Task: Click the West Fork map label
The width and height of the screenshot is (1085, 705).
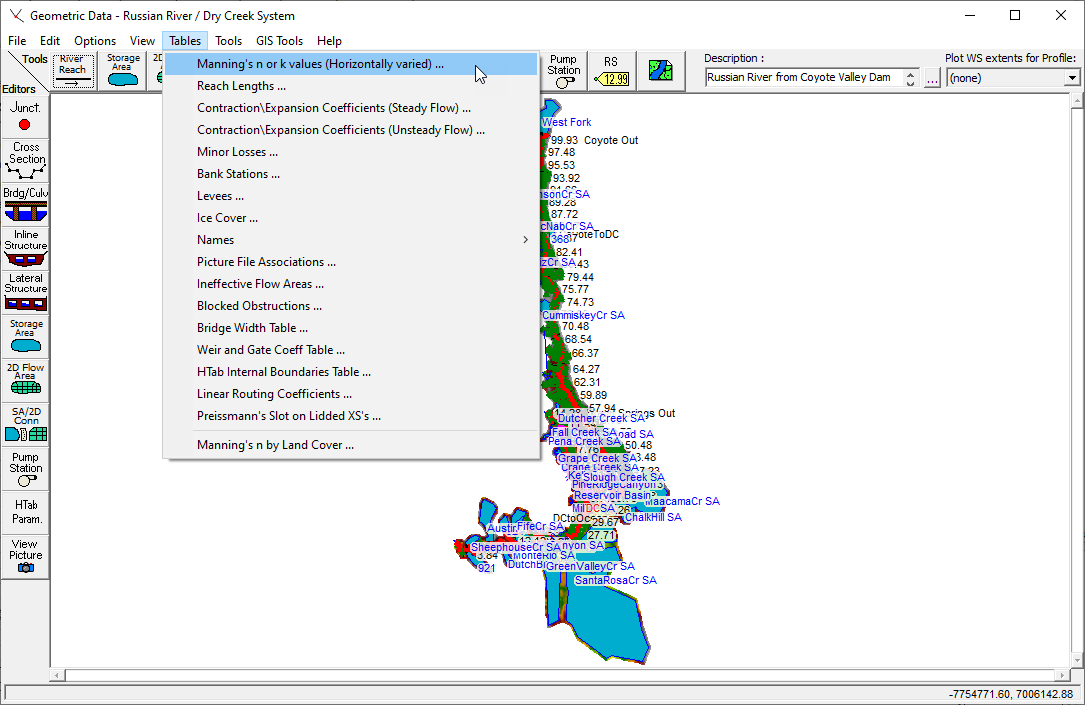Action: 567,122
